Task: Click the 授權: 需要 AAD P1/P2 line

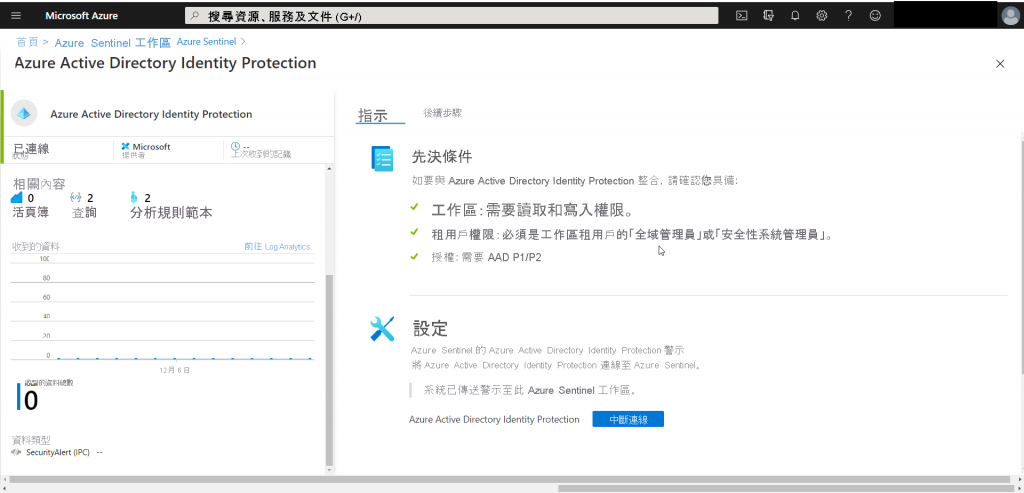Action: pyautogui.click(x=487, y=257)
